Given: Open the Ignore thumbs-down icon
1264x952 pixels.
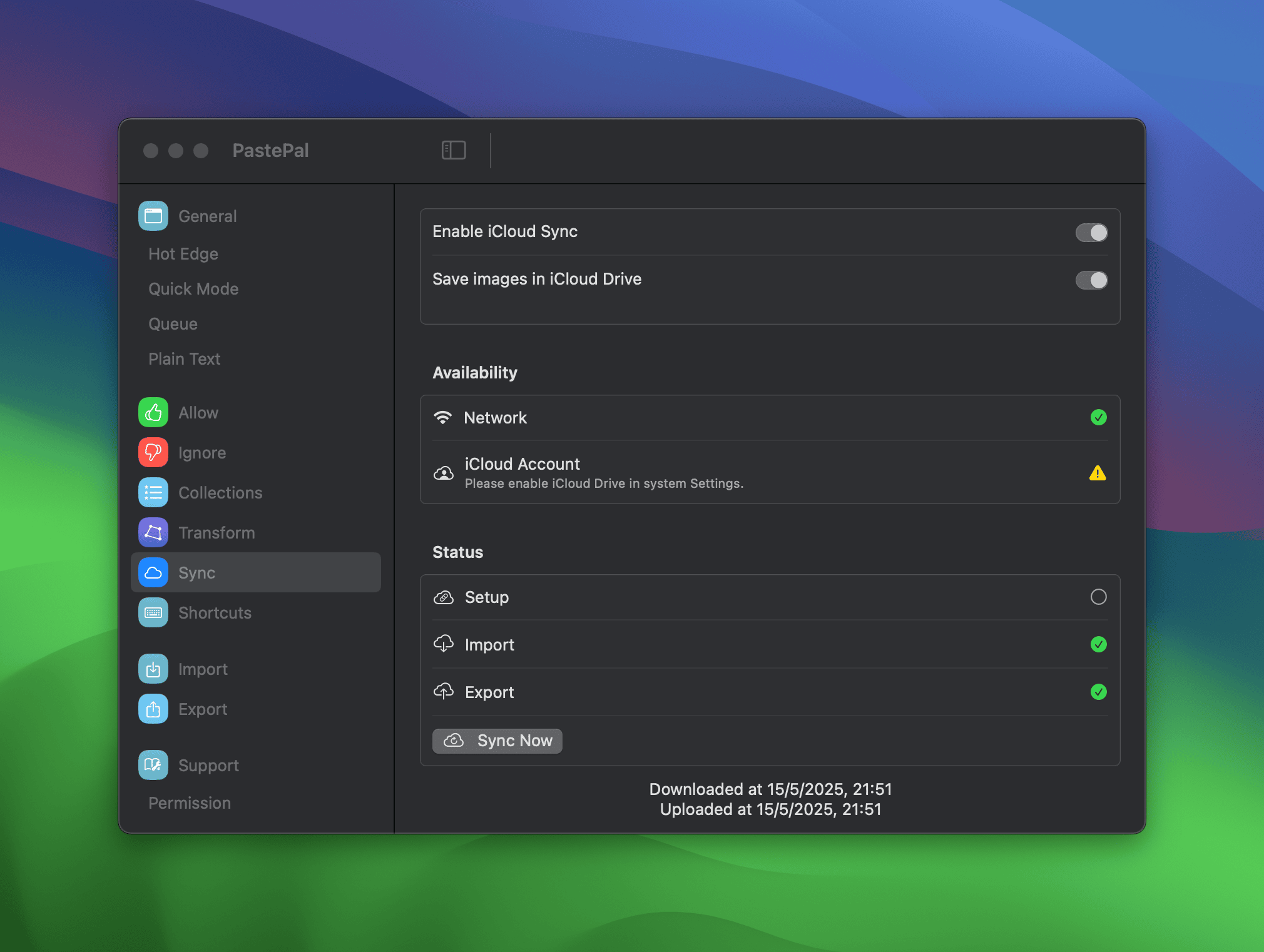Looking at the screenshot, I should click(x=153, y=452).
